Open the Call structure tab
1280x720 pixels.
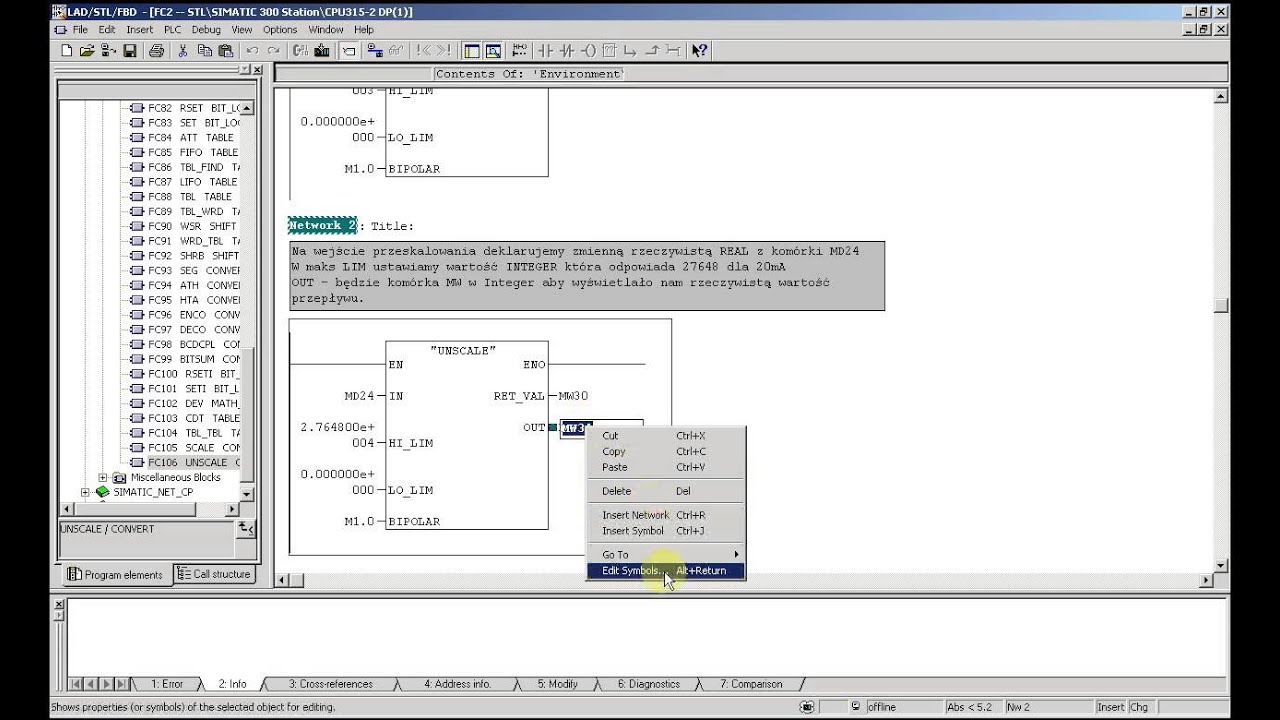point(215,574)
